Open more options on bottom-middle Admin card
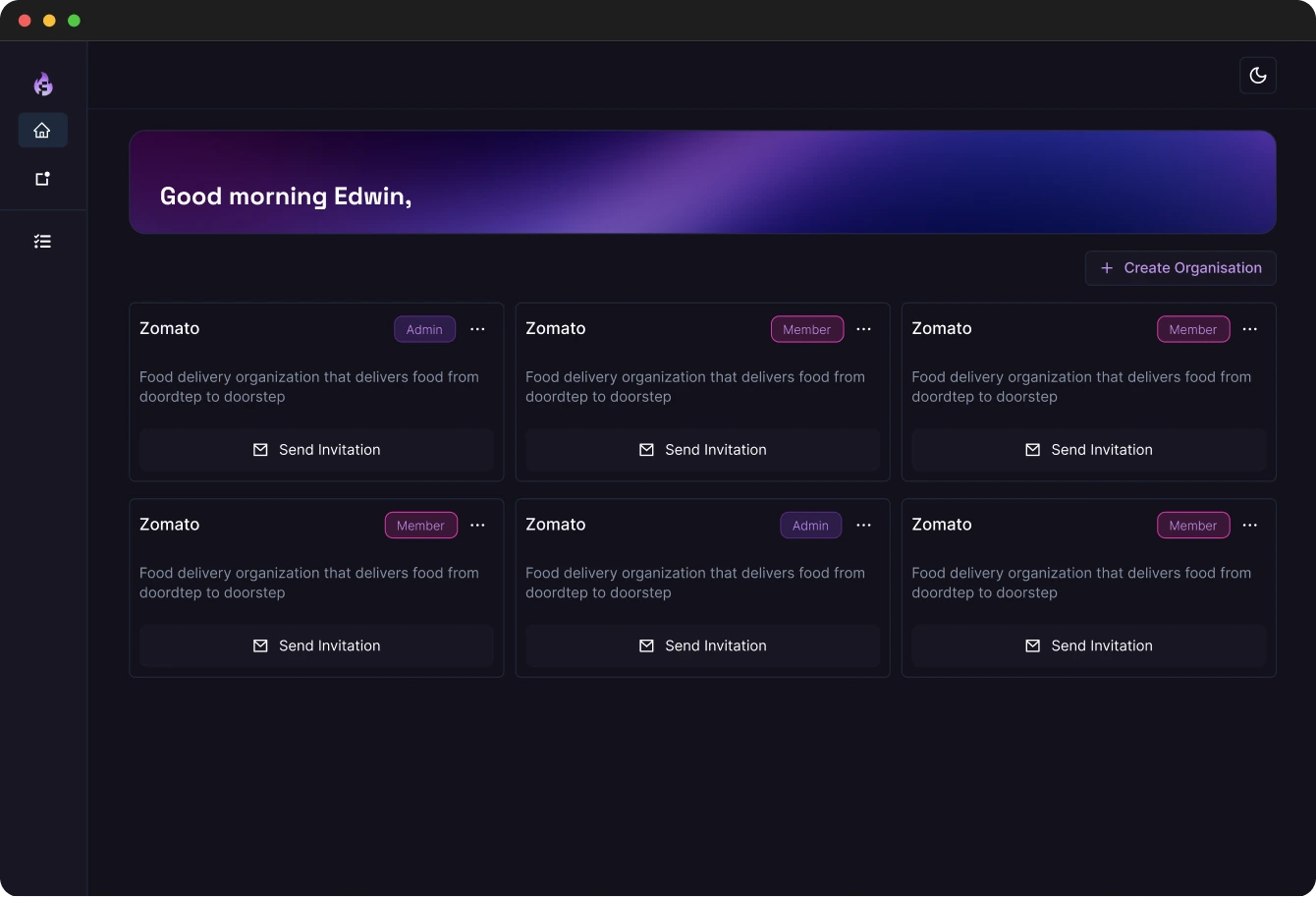Image resolution: width=1316 pixels, height=897 pixels. coord(863,526)
